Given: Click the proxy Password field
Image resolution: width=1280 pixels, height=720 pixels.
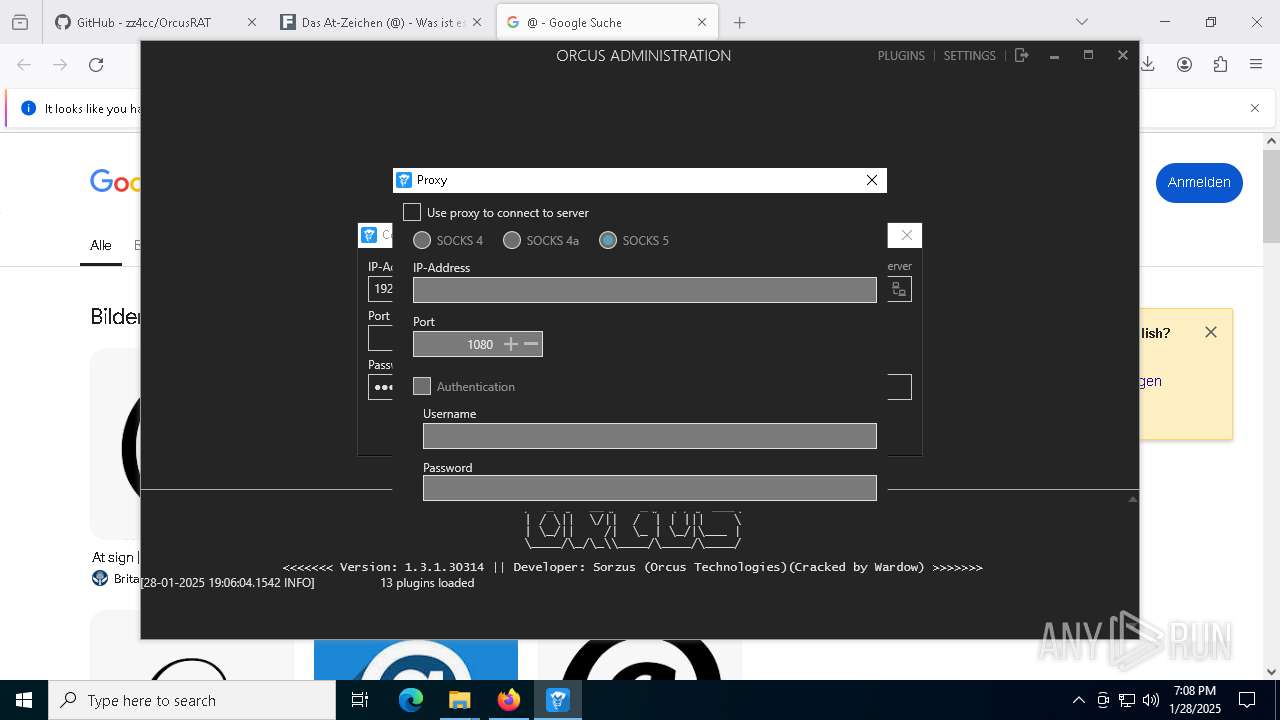Looking at the screenshot, I should click(650, 488).
